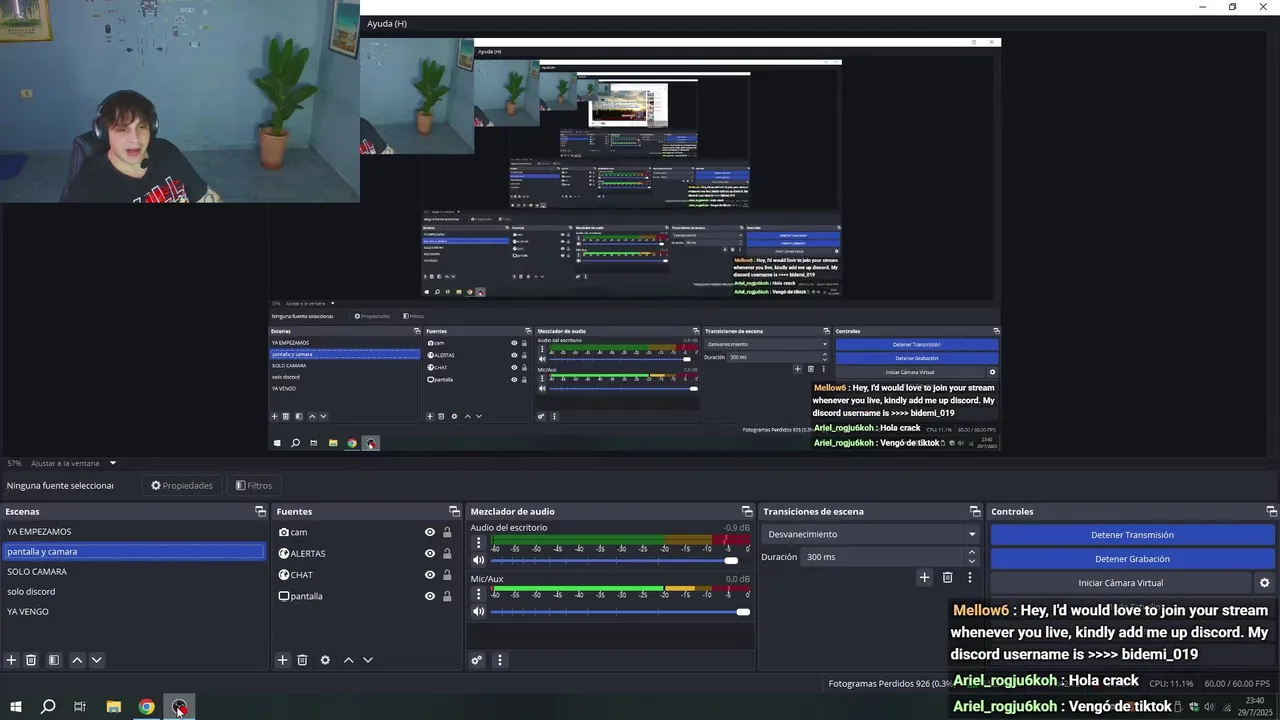Screen dimensions: 1280x720
Task: Toggle lock on pantalla source
Action: [447, 596]
